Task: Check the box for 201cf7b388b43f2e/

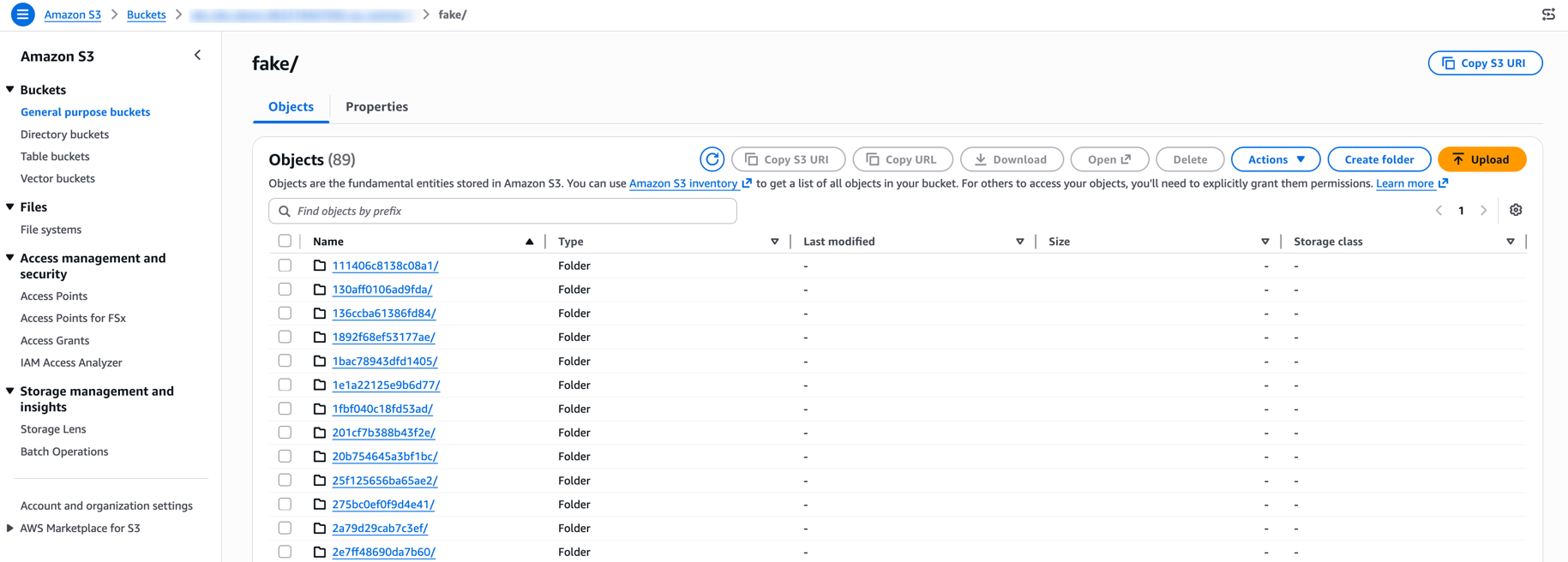Action: pos(285,433)
